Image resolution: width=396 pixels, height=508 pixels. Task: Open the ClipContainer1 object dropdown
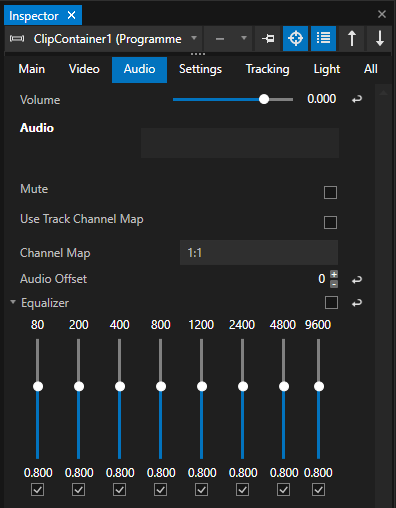[194, 38]
